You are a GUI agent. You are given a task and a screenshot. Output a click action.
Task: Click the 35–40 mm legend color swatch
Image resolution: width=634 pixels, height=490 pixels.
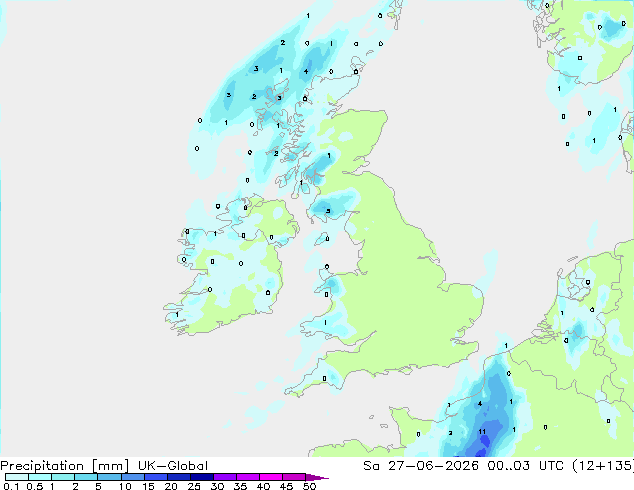248,477
